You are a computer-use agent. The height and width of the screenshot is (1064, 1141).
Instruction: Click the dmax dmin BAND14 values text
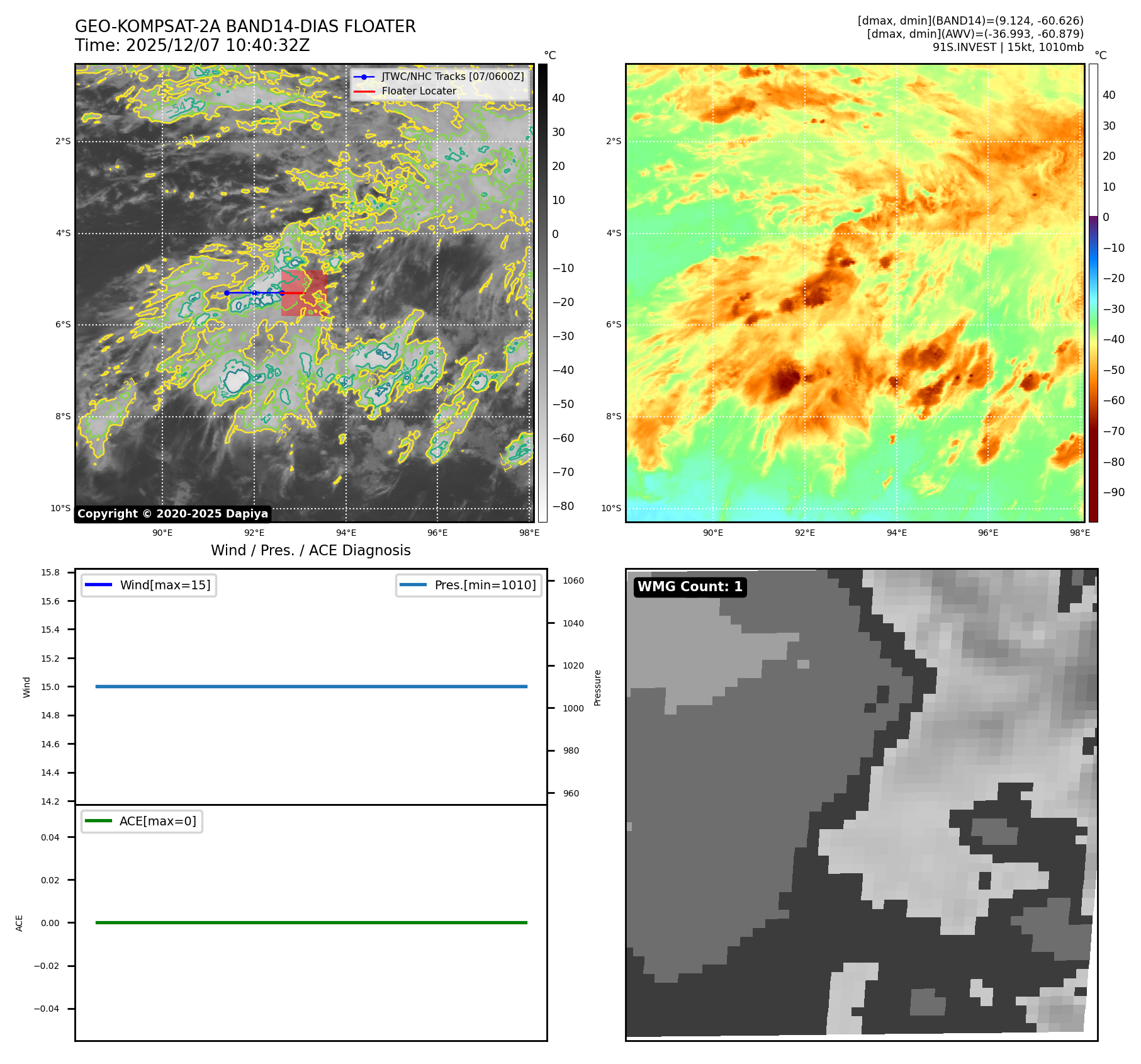(x=970, y=21)
